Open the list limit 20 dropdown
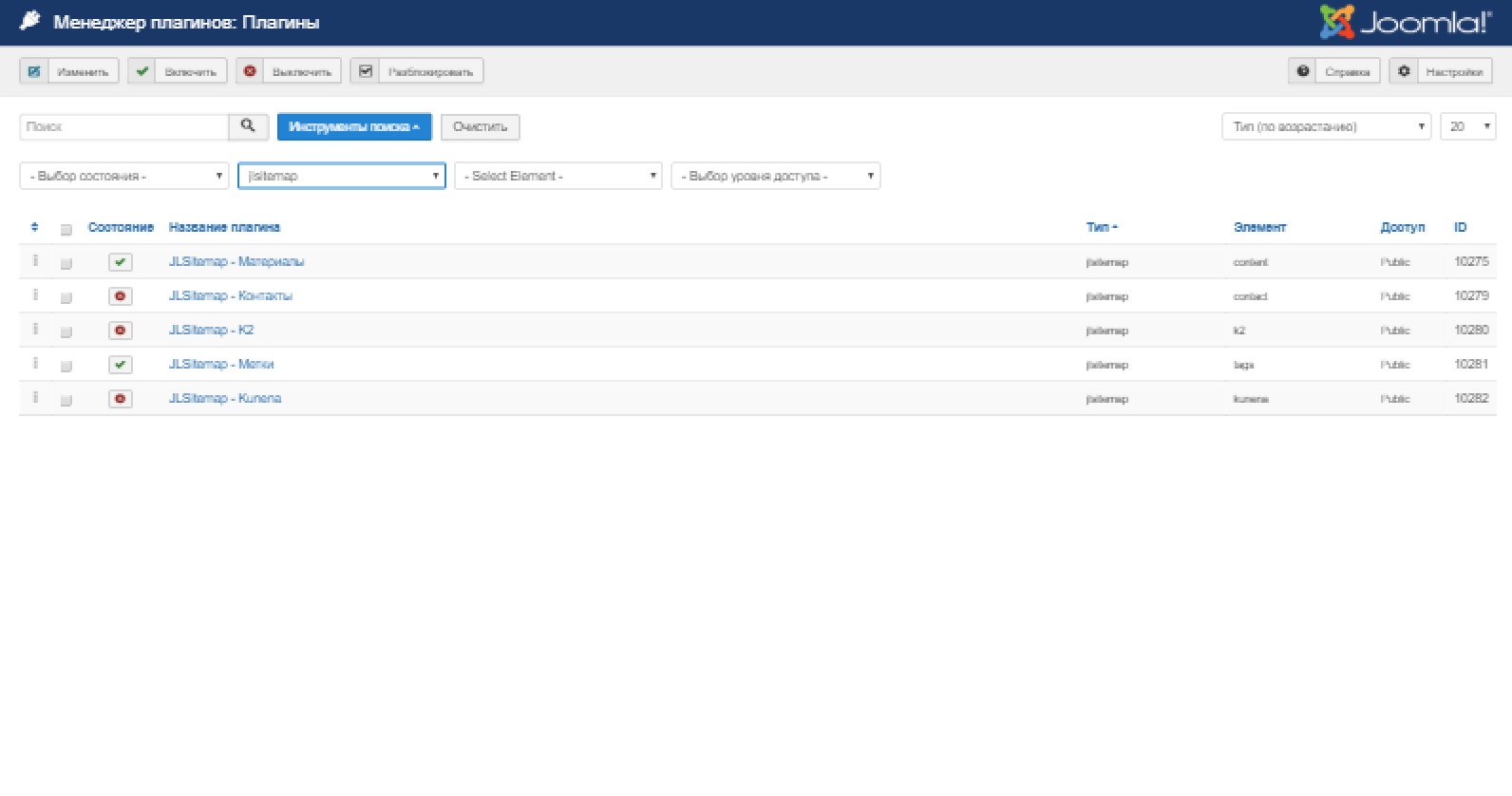Screen dimensions: 1512x796 (x=1468, y=126)
